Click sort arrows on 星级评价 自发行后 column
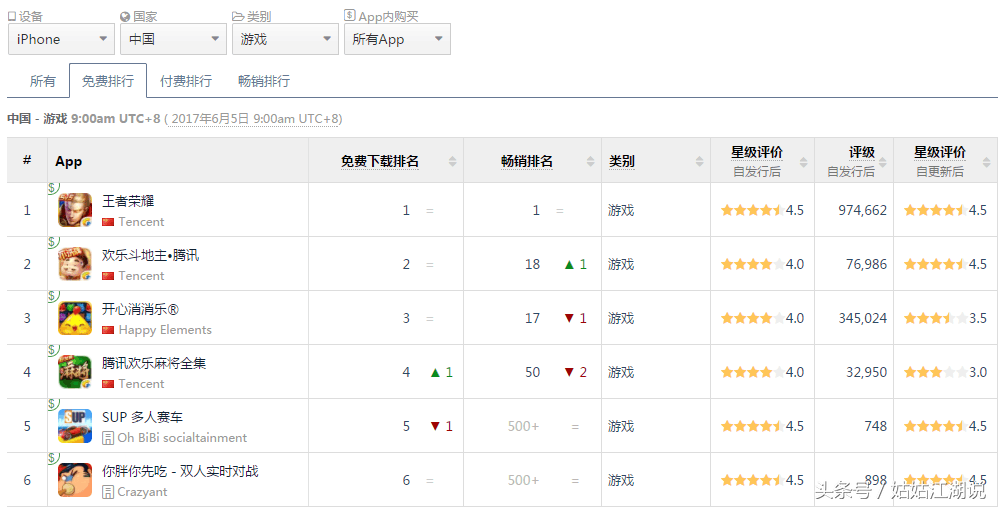 pos(804,162)
